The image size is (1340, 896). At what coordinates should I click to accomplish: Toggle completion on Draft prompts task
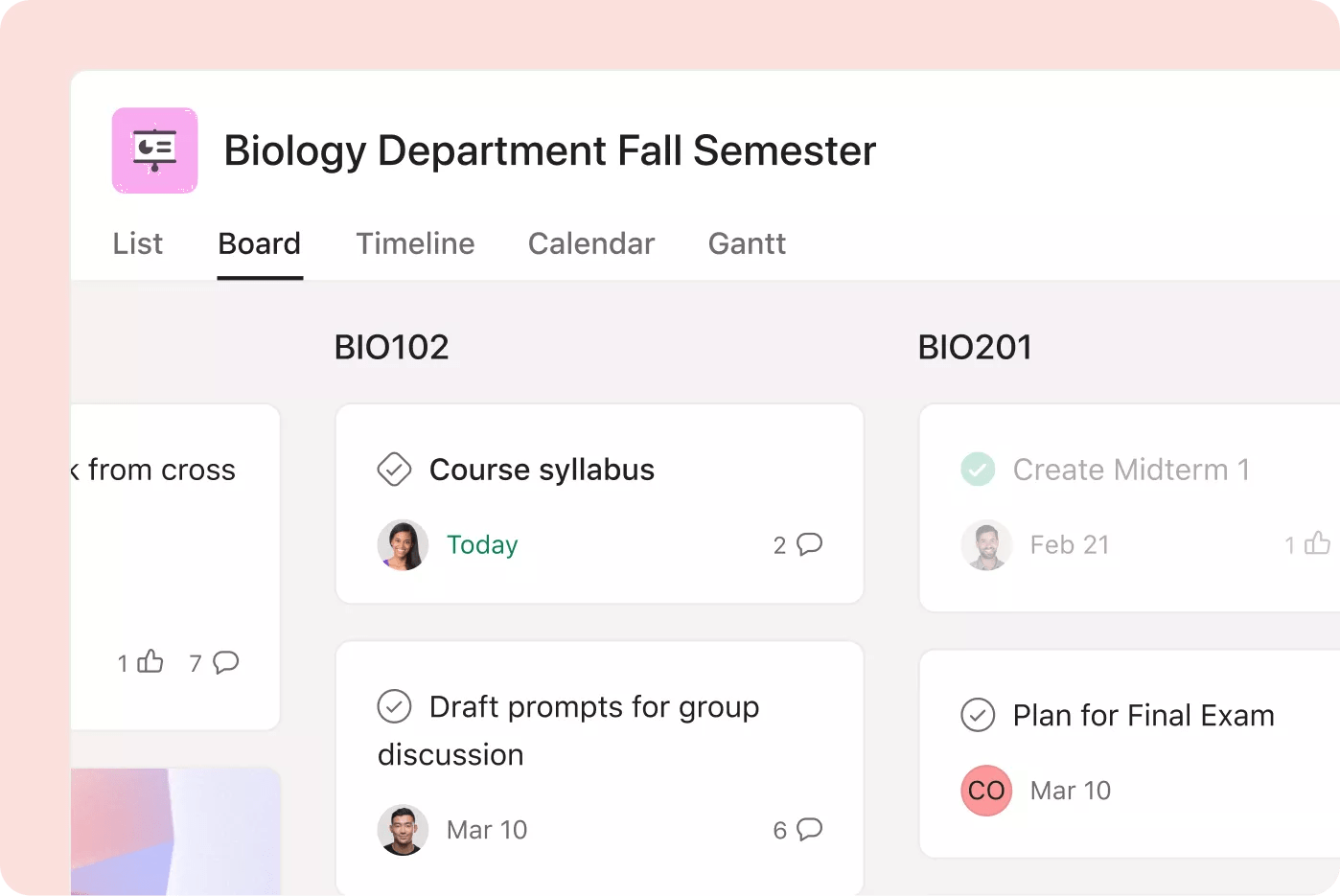point(394,706)
